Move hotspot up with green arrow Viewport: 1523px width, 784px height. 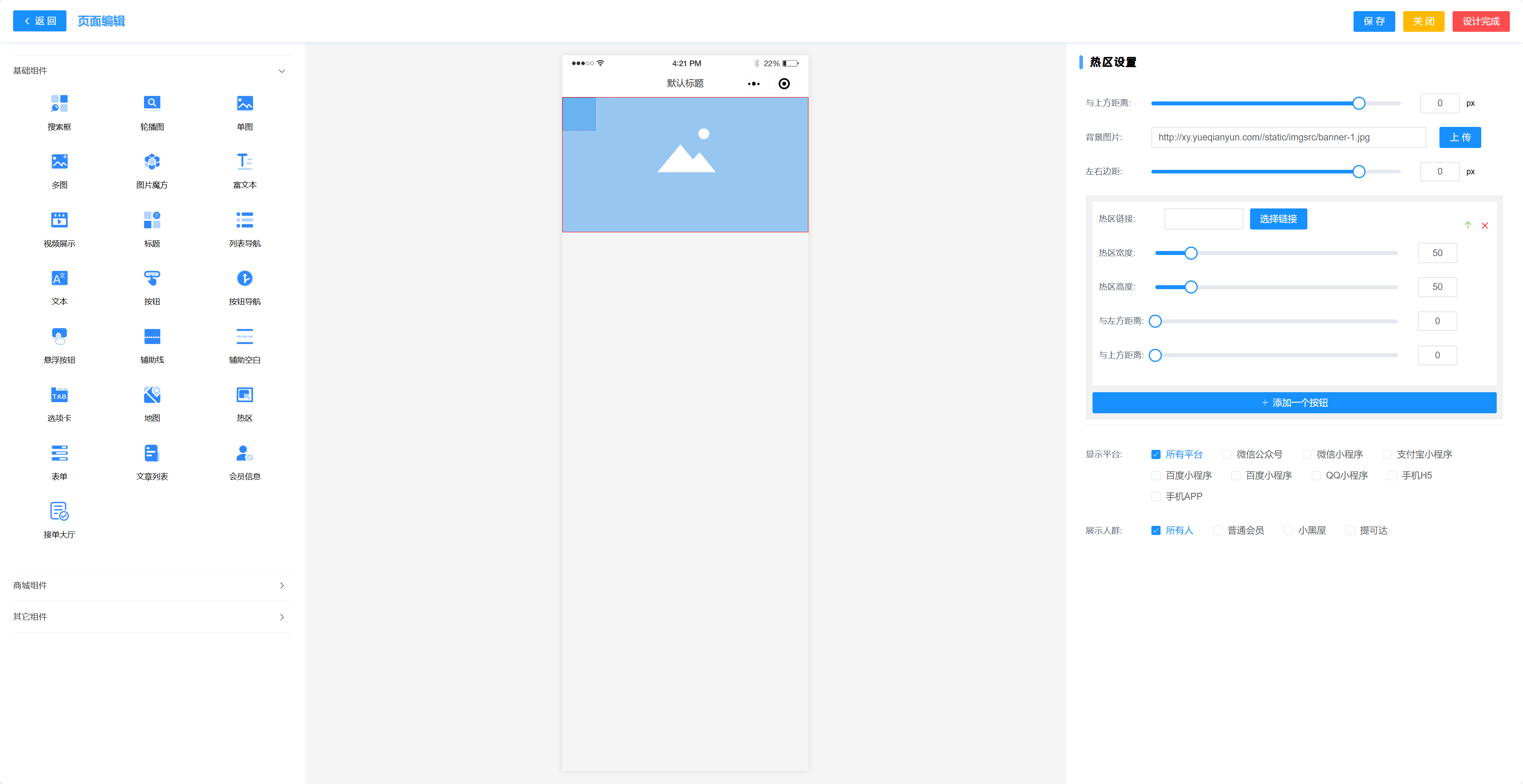pyautogui.click(x=1467, y=225)
